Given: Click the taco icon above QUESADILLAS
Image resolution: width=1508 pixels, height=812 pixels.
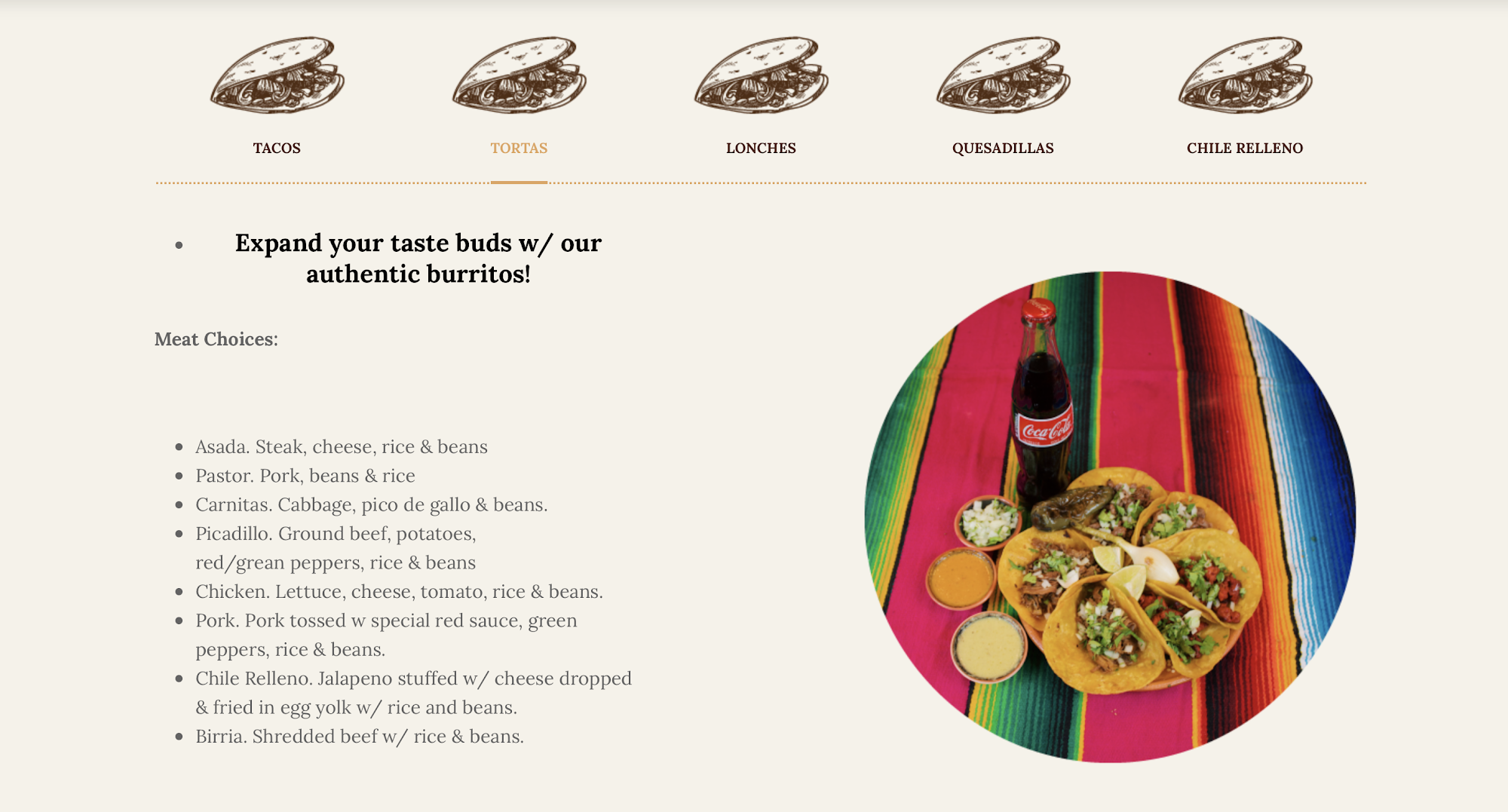Looking at the screenshot, I should (x=1003, y=75).
